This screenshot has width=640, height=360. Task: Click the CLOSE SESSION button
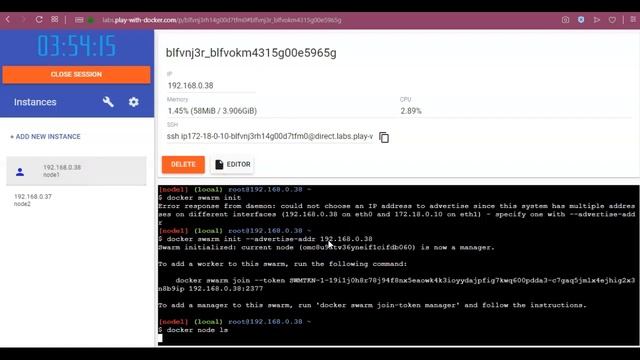tap(76, 75)
